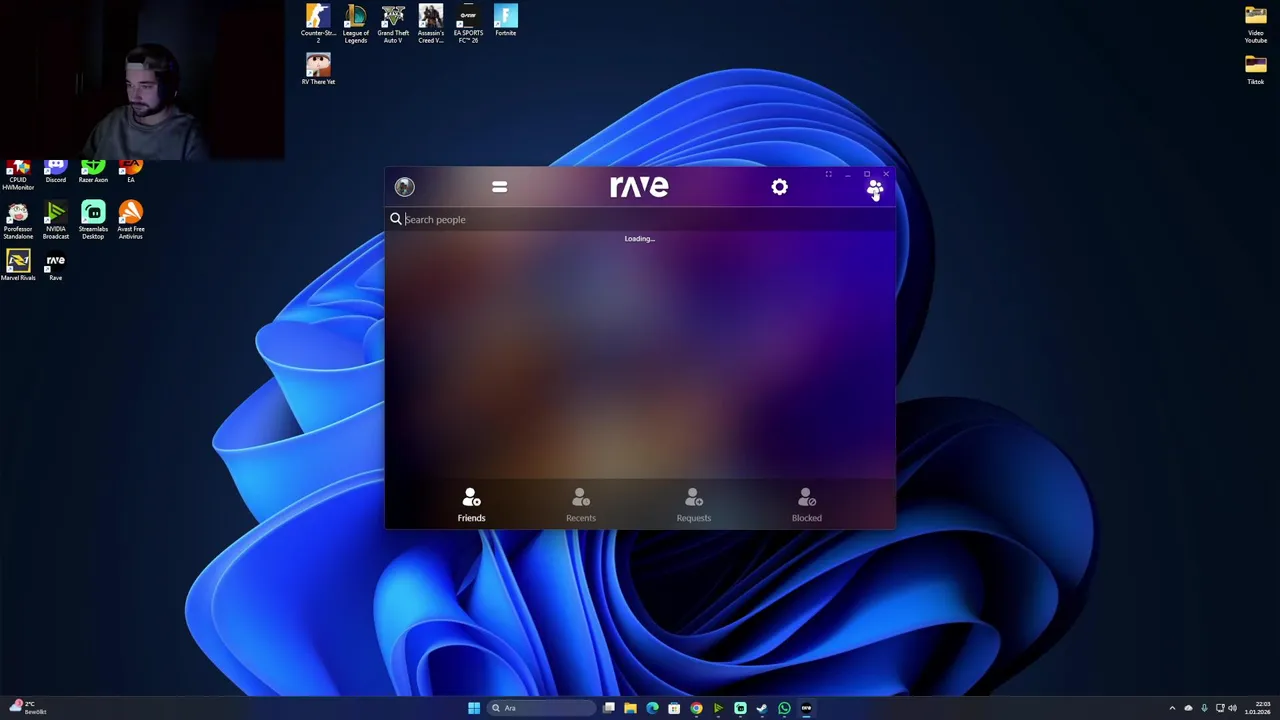Open the volume control in system tray
Image resolution: width=1280 pixels, height=720 pixels.
(x=1232, y=708)
